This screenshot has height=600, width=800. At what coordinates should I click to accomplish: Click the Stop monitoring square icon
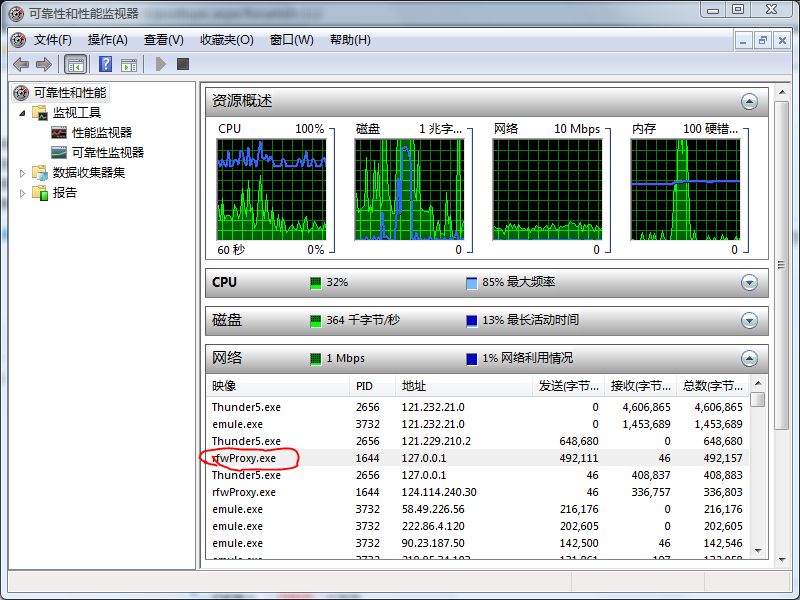[x=183, y=64]
